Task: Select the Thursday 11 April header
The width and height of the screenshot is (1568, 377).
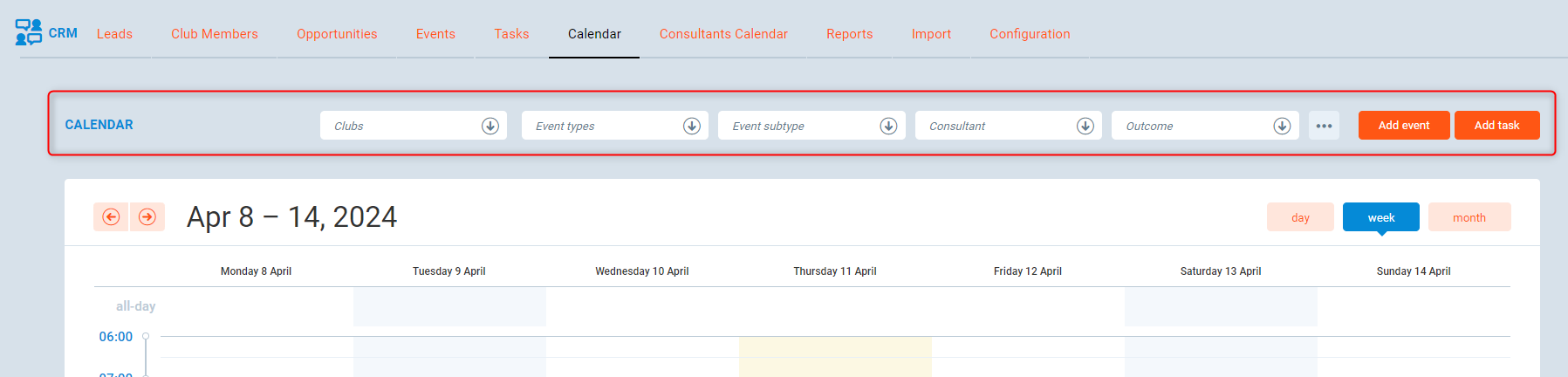Action: tap(834, 271)
